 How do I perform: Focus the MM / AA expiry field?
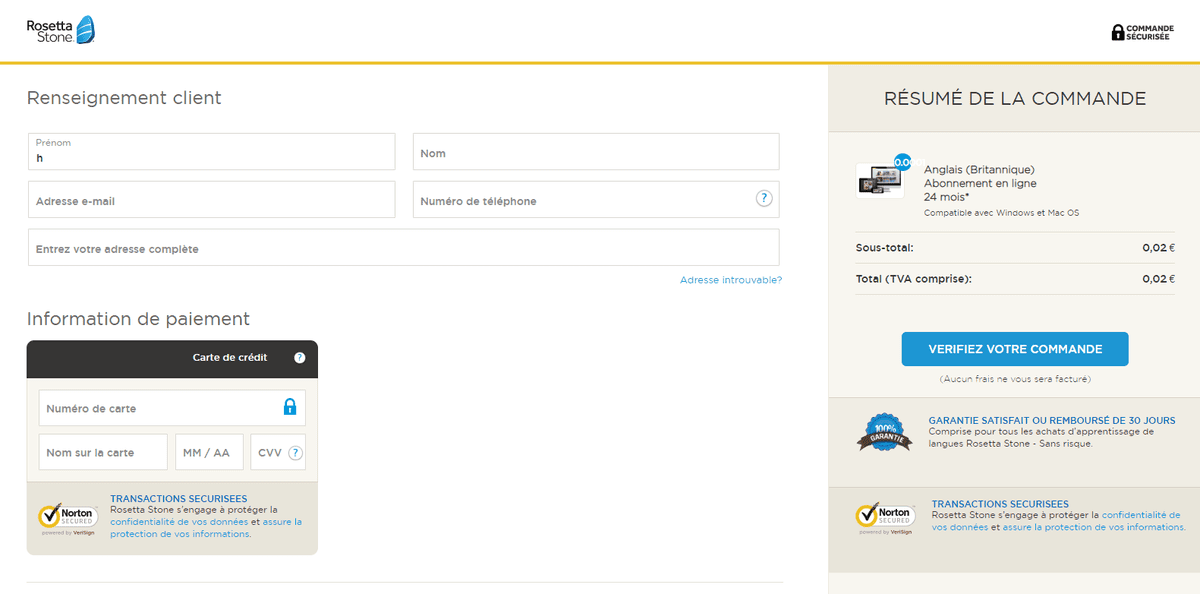point(209,452)
